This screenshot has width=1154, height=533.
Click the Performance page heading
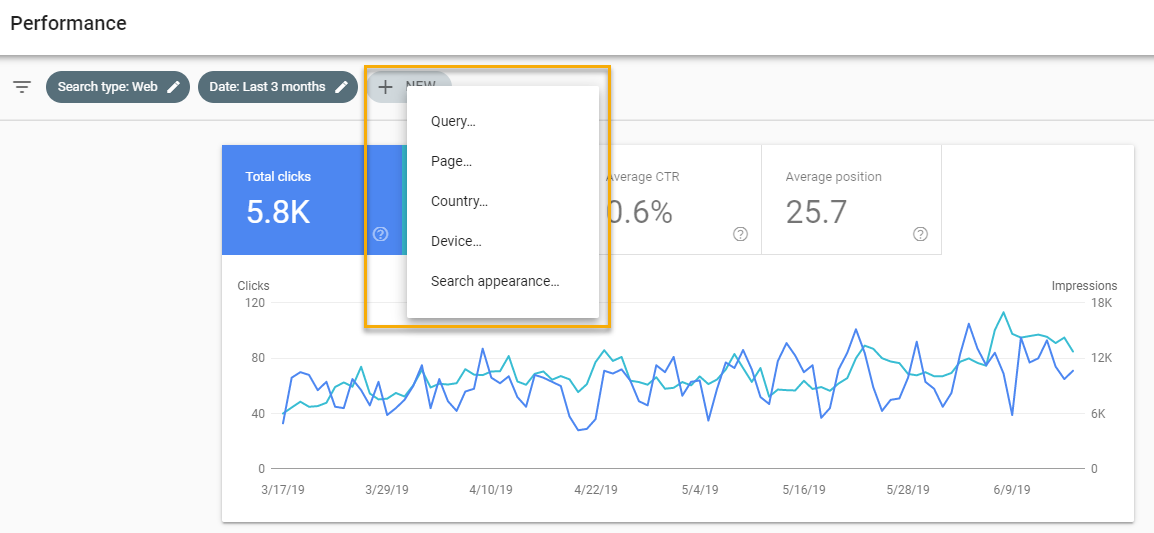(x=68, y=24)
